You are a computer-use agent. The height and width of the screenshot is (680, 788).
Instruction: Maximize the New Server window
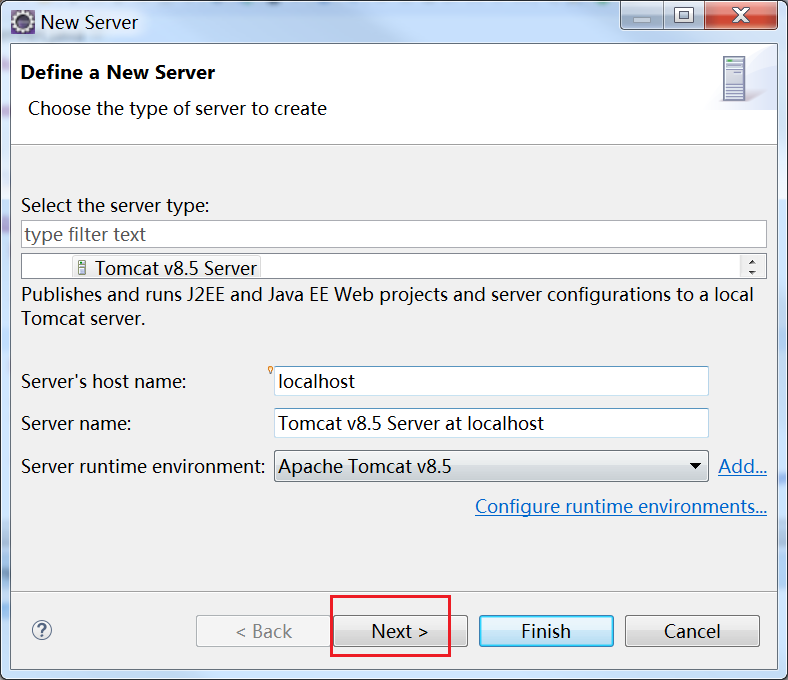683,16
